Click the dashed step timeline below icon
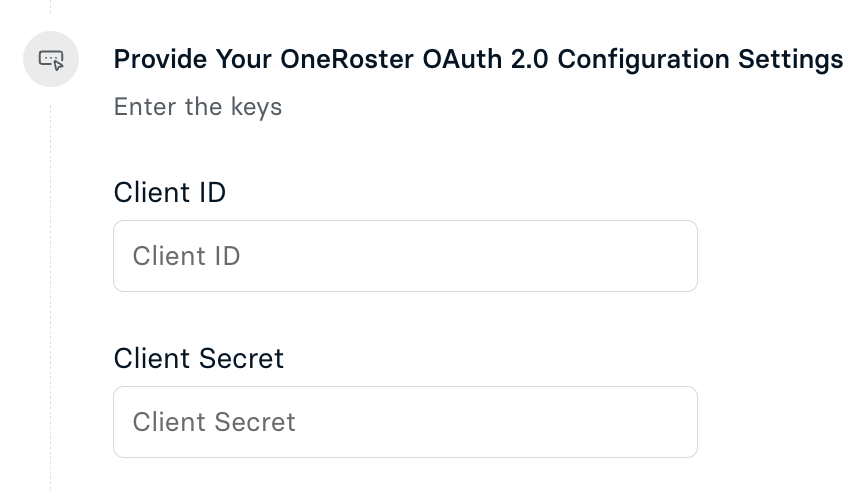 51,297
